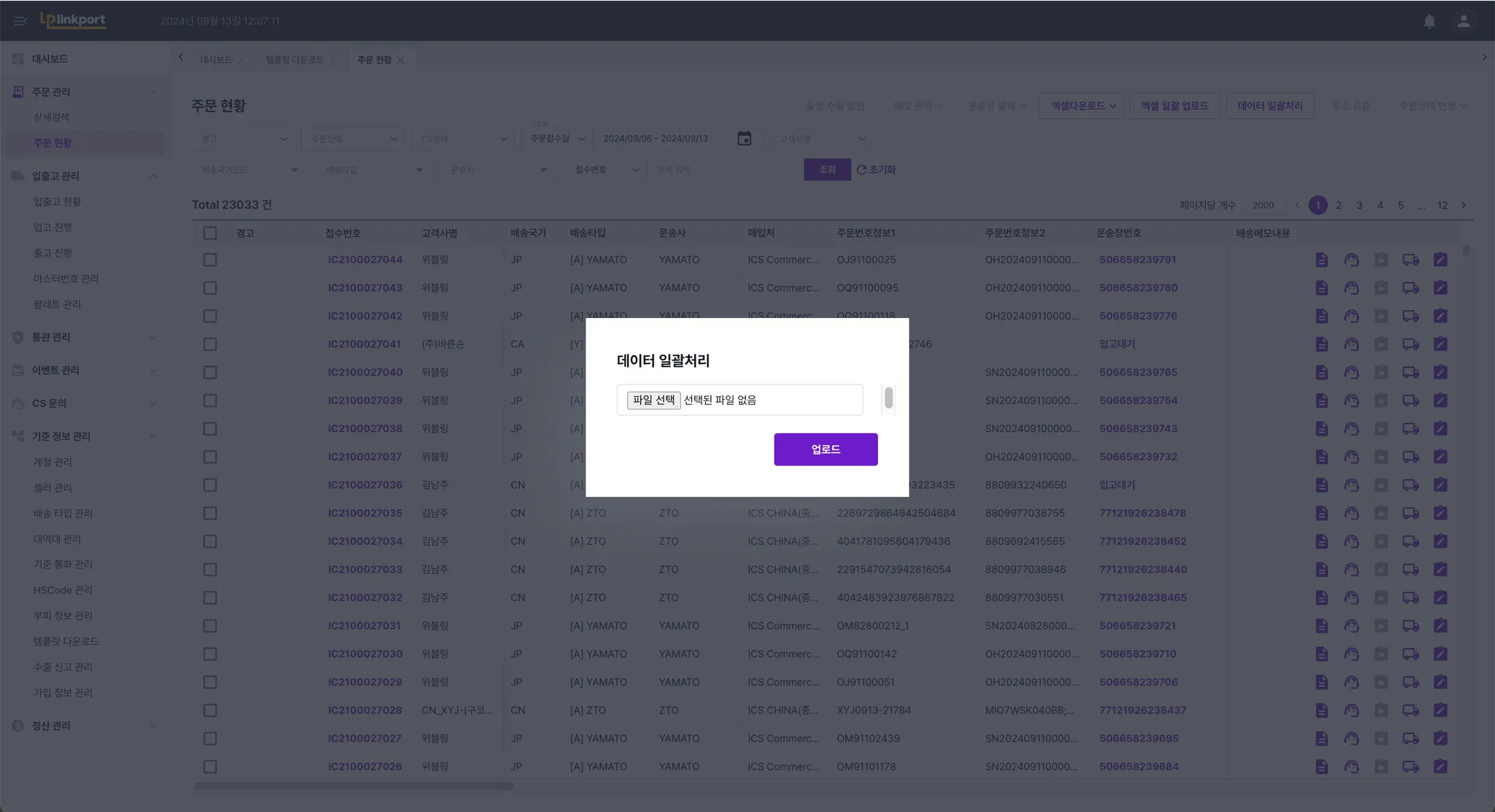Image resolution: width=1495 pixels, height=812 pixels.
Task: Open 입출고 현황 in sidebar
Action: point(57,201)
